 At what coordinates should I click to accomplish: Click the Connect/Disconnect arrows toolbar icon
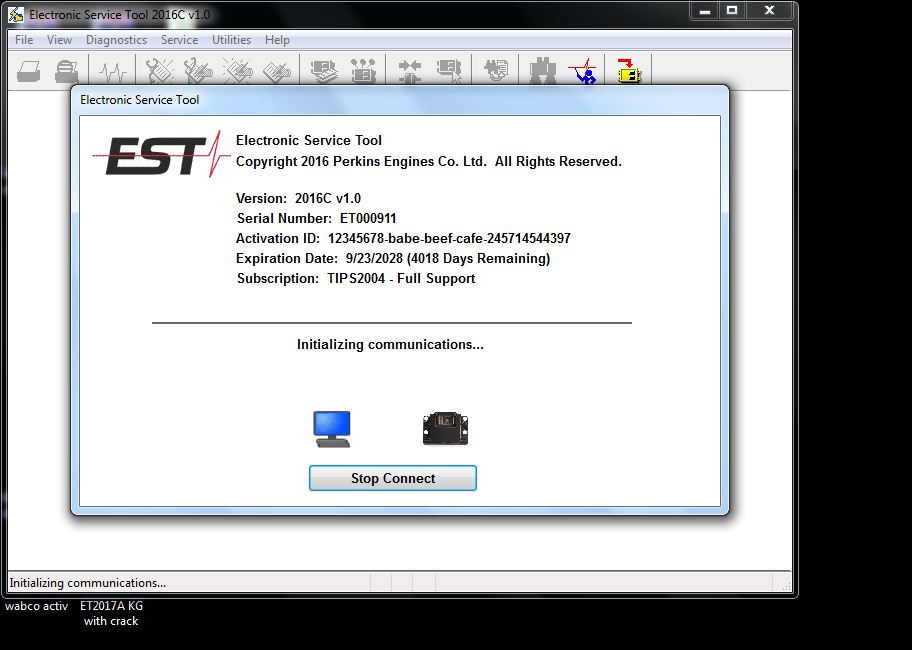pyautogui.click(x=410, y=72)
